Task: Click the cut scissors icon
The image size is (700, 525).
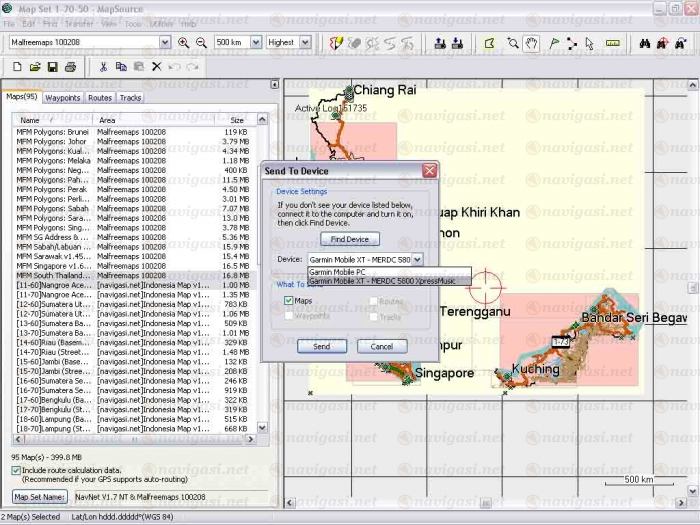Action: (103, 67)
